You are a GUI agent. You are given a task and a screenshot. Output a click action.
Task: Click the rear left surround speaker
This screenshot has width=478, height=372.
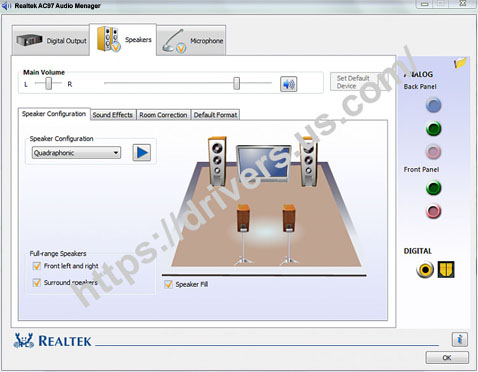pyautogui.click(x=244, y=234)
